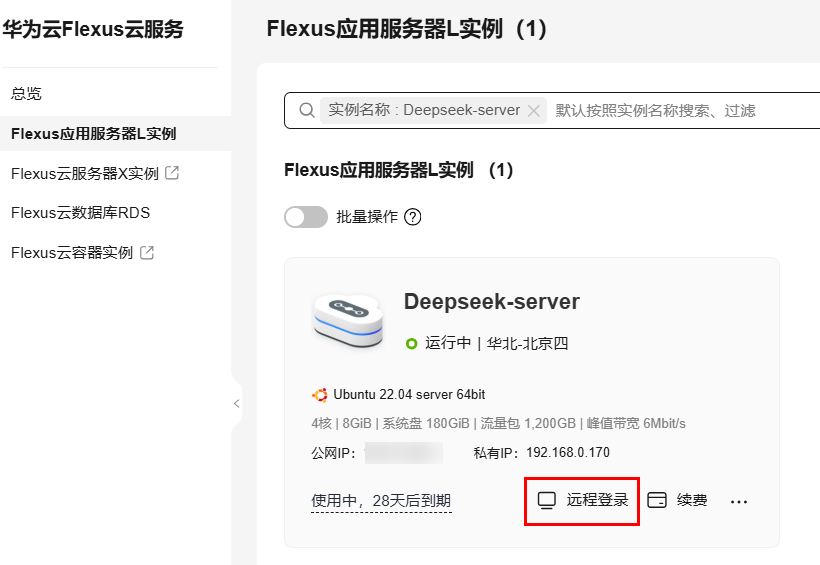Click the search magnifier icon
Image resolution: width=820 pixels, height=565 pixels.
[307, 110]
